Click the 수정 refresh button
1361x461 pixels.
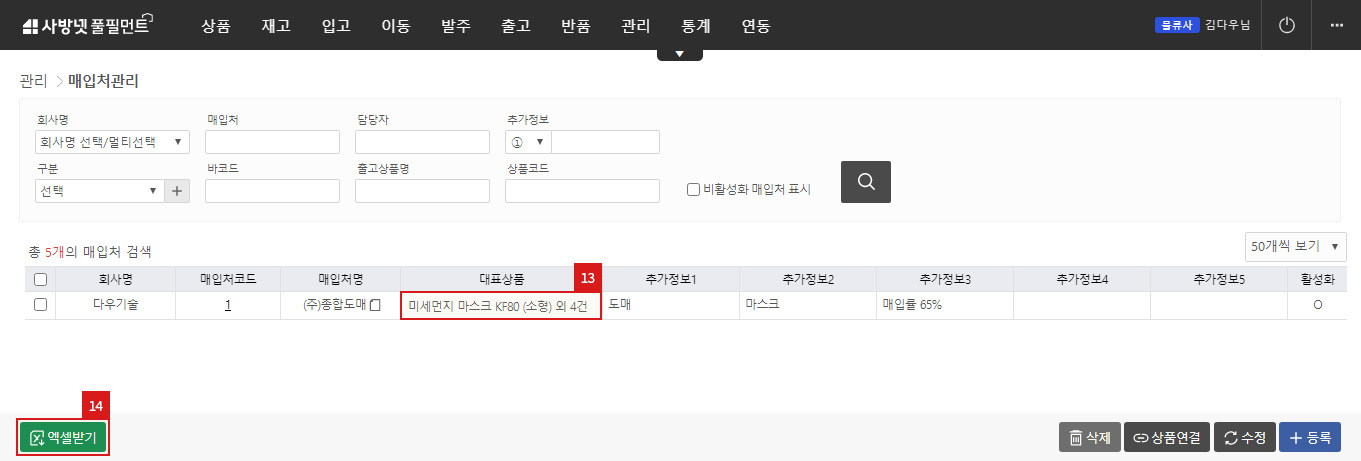[1244, 438]
